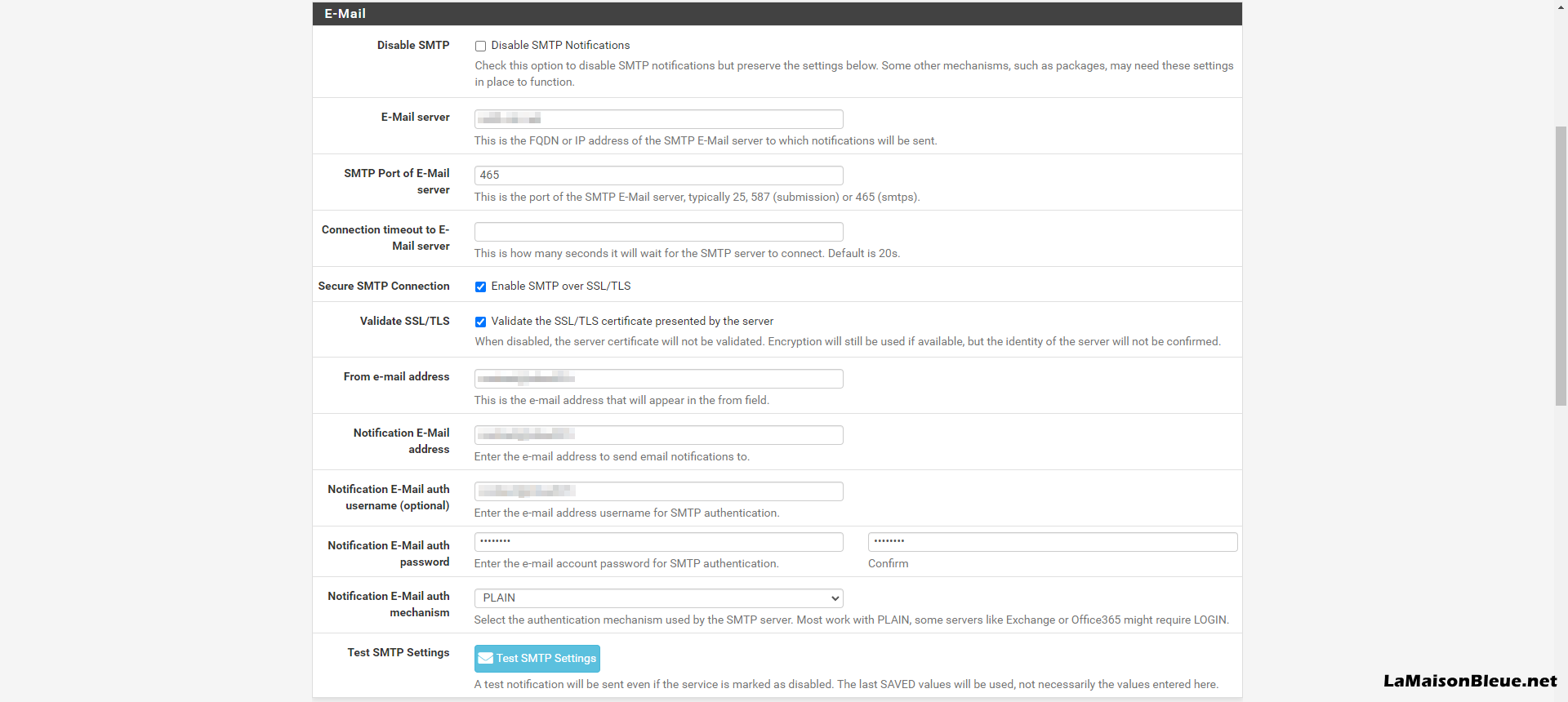The image size is (1568, 702).
Task: Focus the SMTP port field showing 465
Action: click(x=658, y=175)
